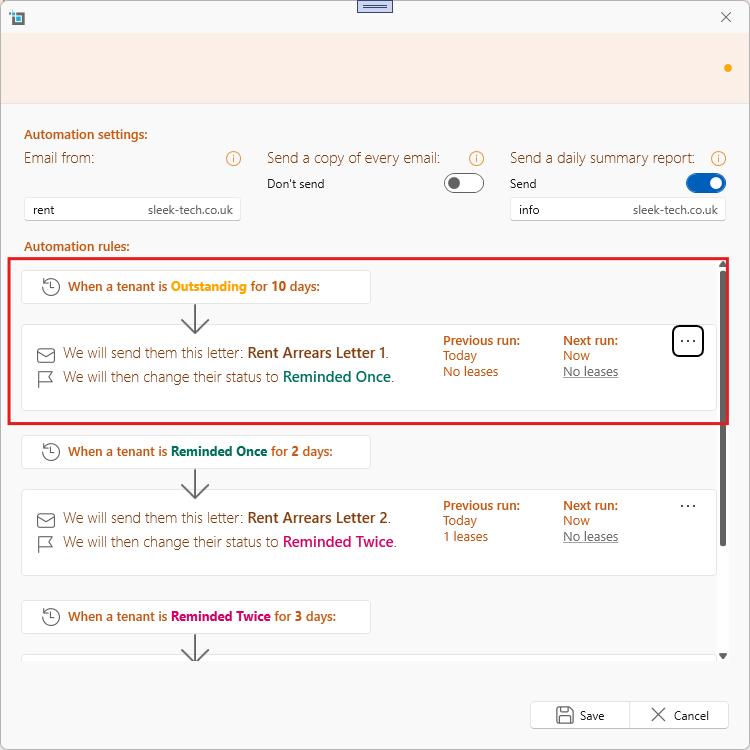Click the grip handle at the window top
The width and height of the screenshot is (750, 750).
click(x=375, y=6)
